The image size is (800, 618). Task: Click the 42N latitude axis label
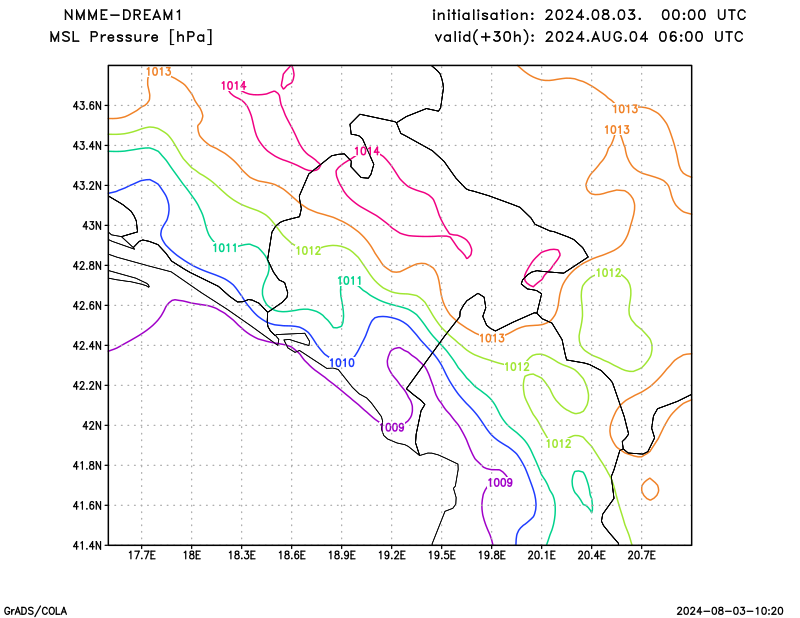[92, 425]
